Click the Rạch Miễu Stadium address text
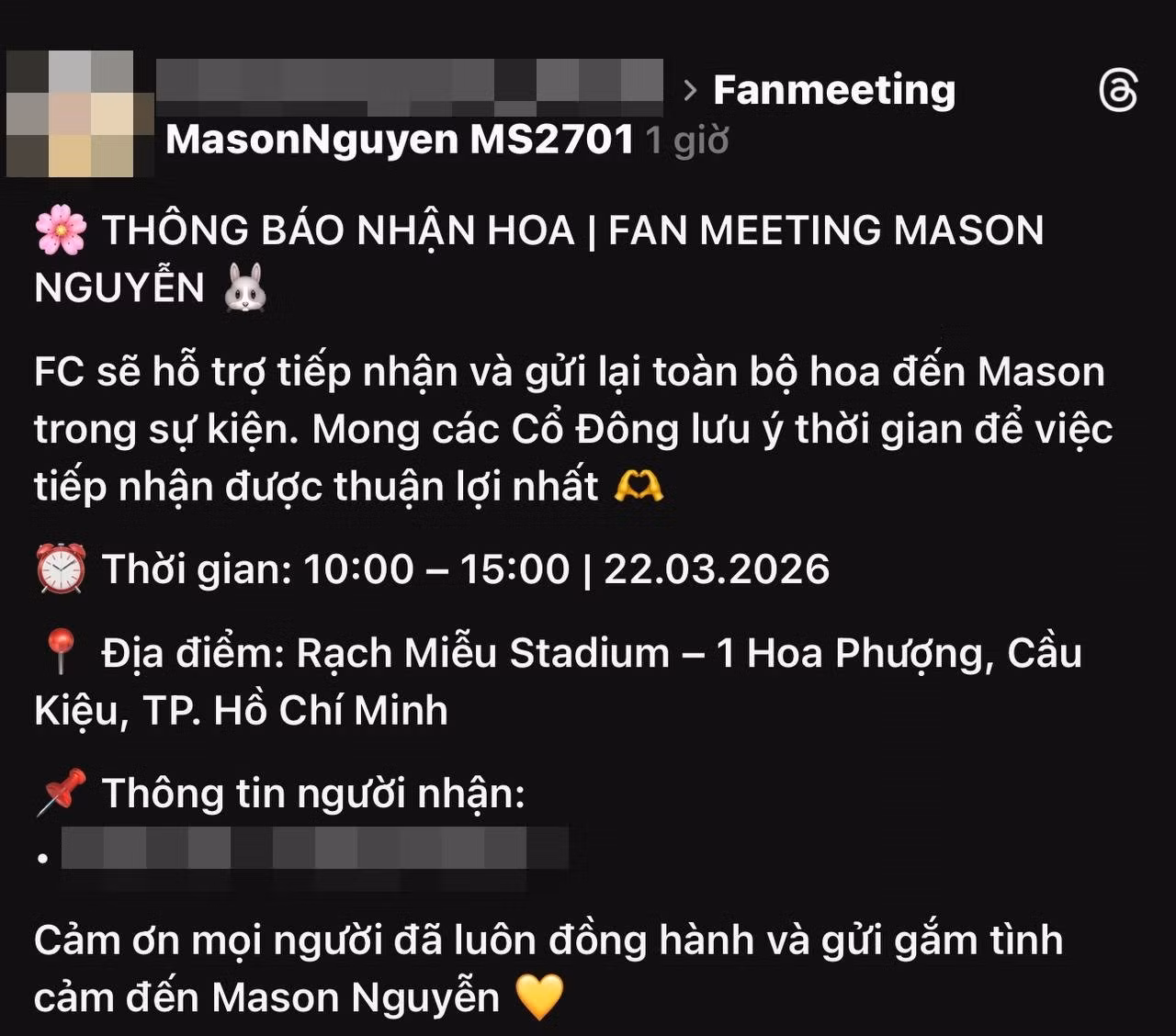The width and height of the screenshot is (1176, 1036). click(x=558, y=681)
